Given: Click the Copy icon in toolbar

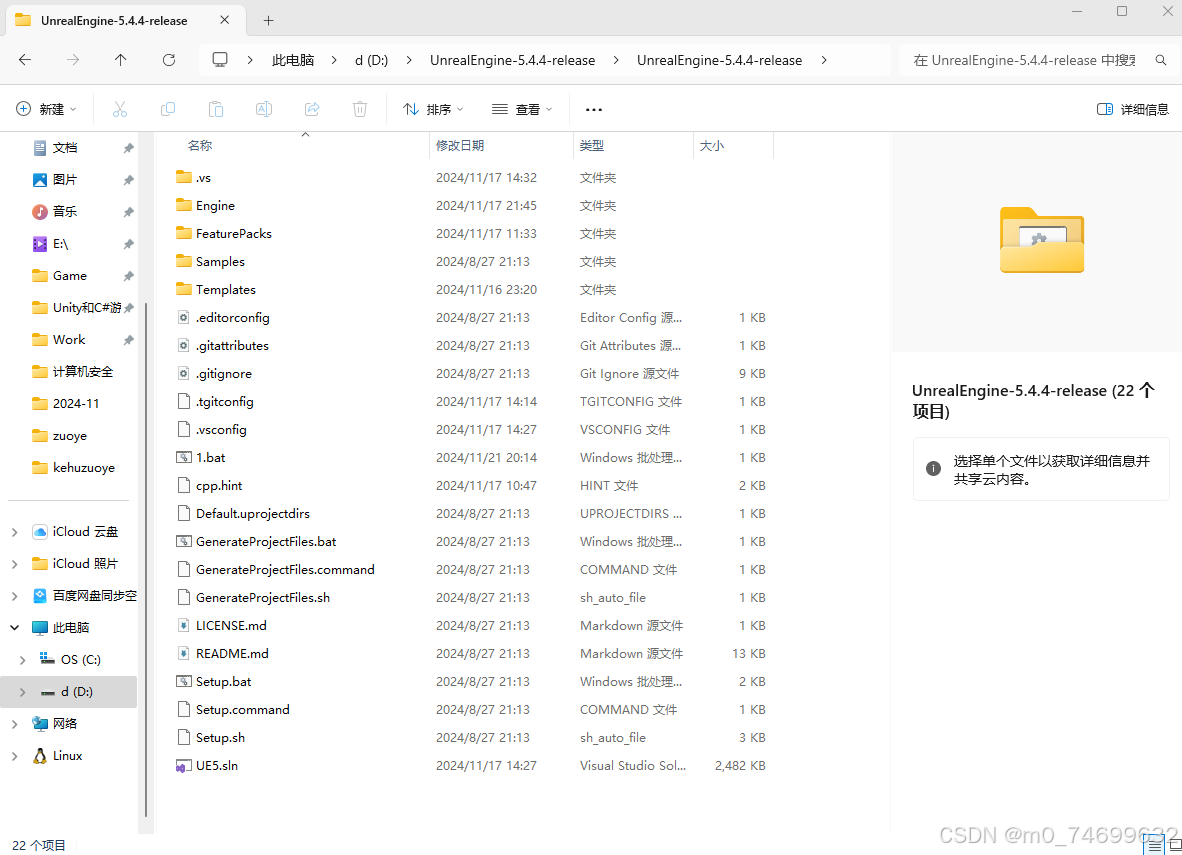Looking at the screenshot, I should (x=168, y=109).
